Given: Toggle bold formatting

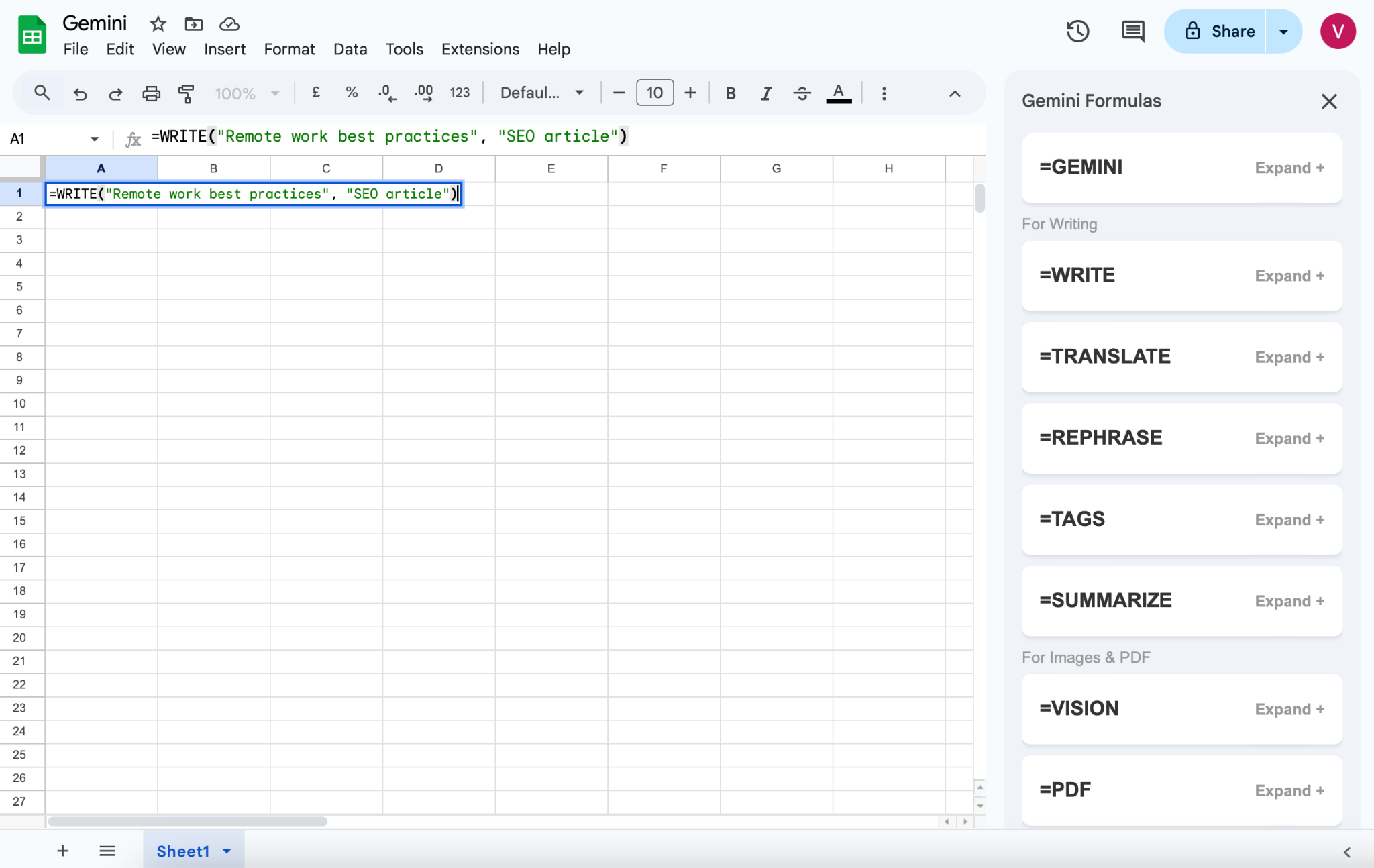Looking at the screenshot, I should pyautogui.click(x=731, y=93).
